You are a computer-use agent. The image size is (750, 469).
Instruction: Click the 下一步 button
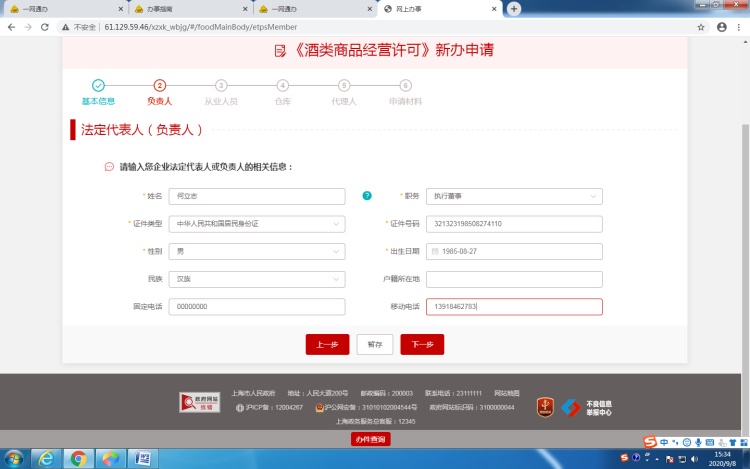tap(422, 344)
